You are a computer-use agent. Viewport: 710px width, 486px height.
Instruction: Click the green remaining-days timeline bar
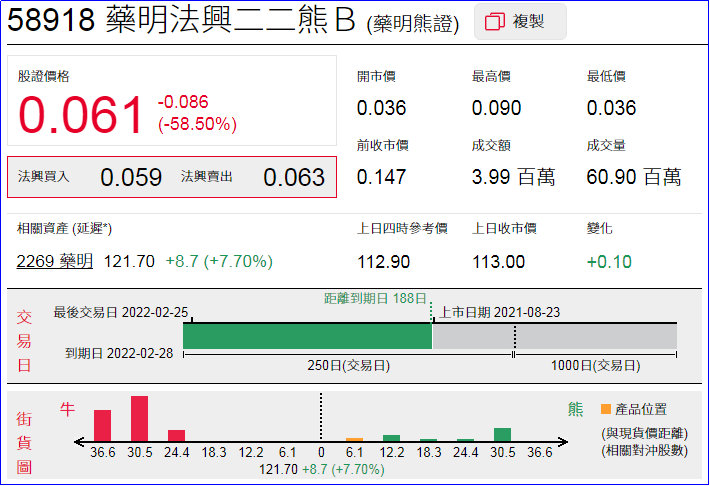(307, 337)
